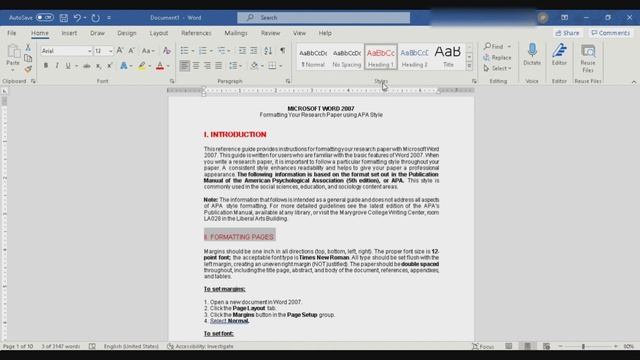Undo the last action

pyautogui.click(x=77, y=18)
